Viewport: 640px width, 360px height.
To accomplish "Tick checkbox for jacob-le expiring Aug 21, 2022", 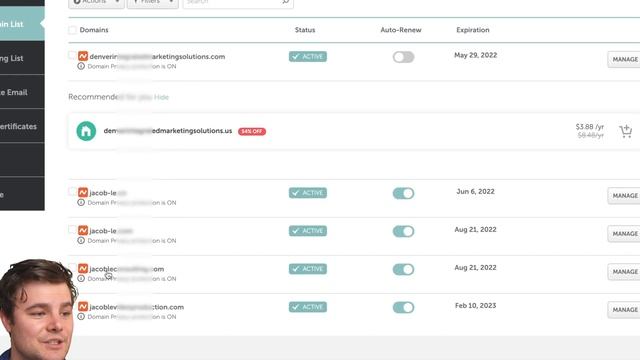I will point(72,229).
